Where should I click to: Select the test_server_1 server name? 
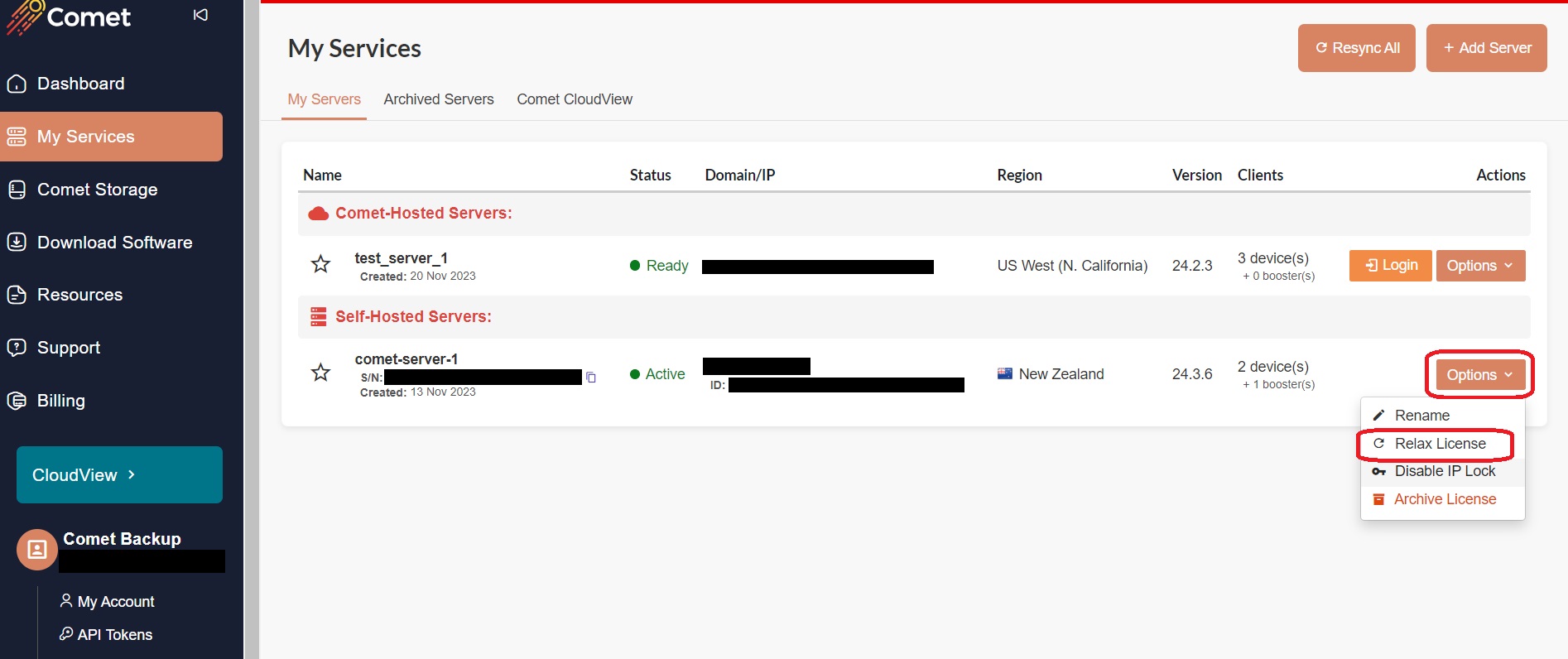401,258
